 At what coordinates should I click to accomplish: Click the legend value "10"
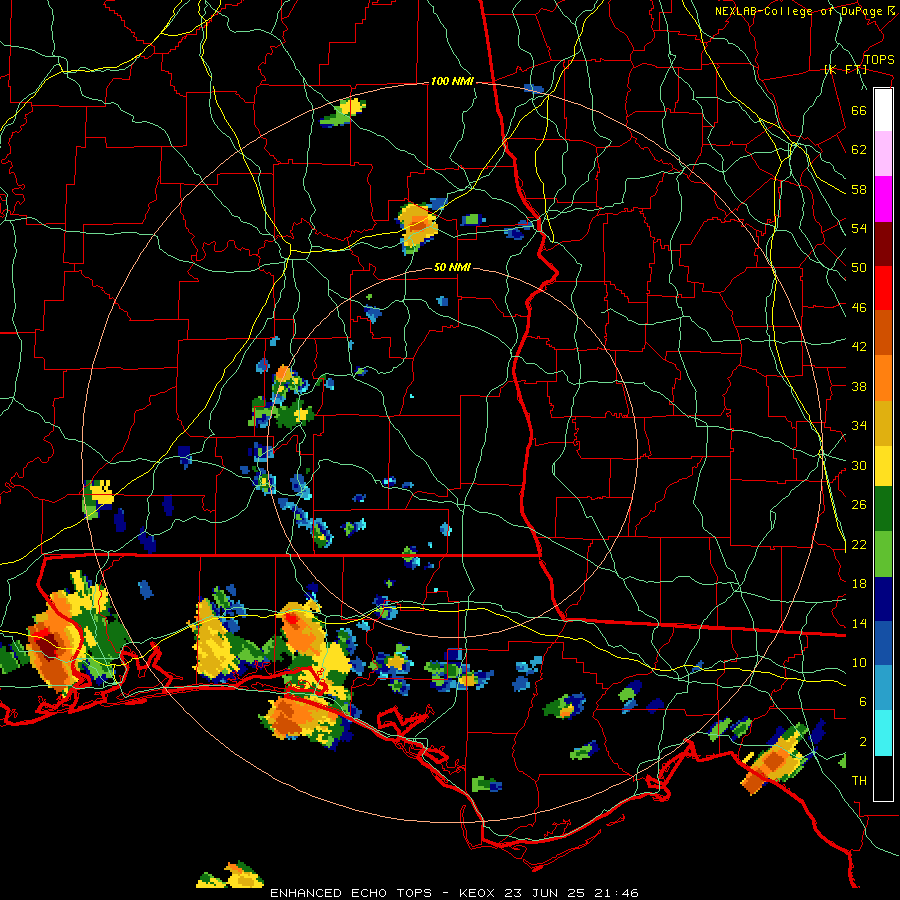tap(859, 662)
